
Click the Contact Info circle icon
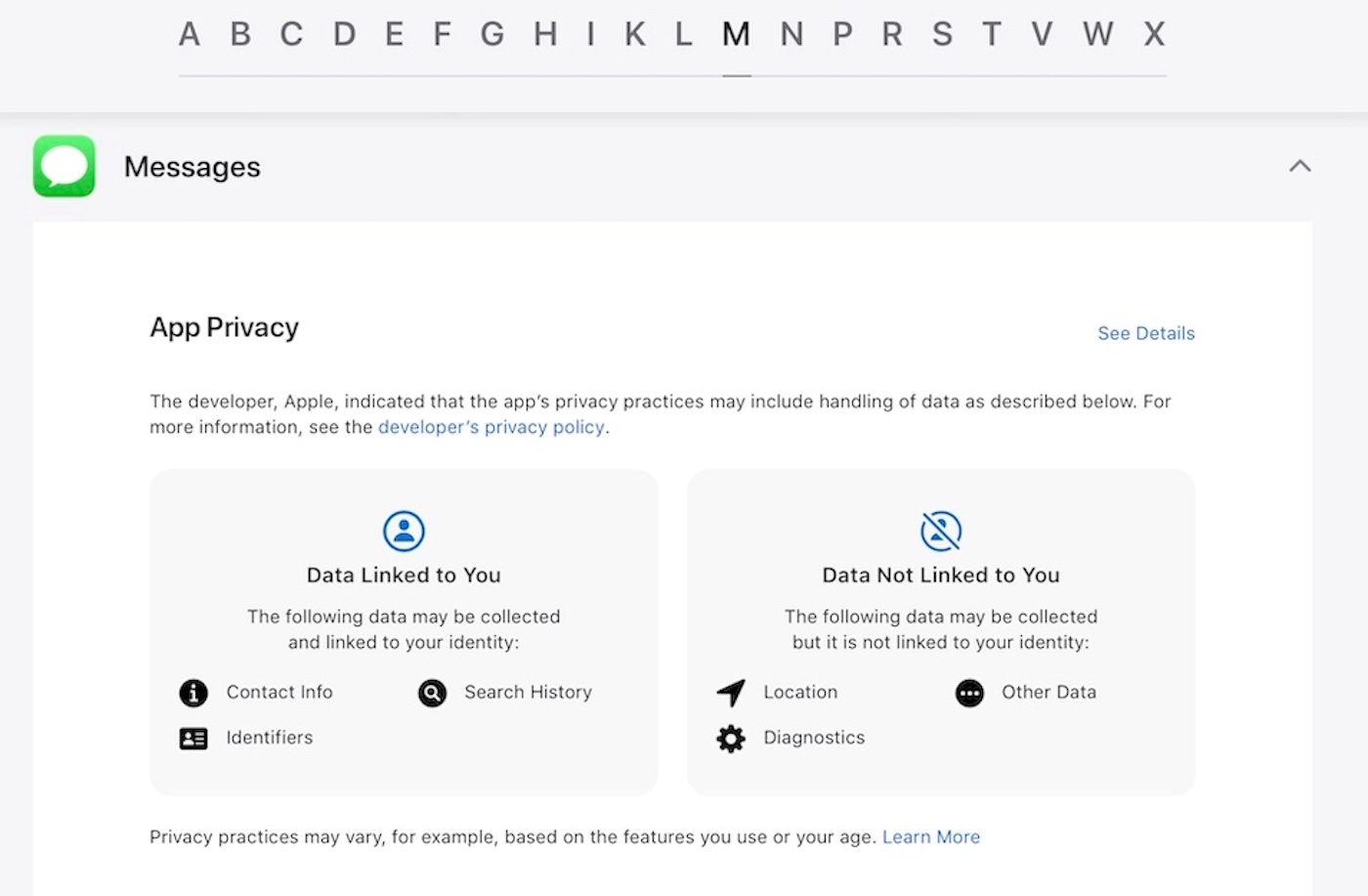tap(193, 693)
